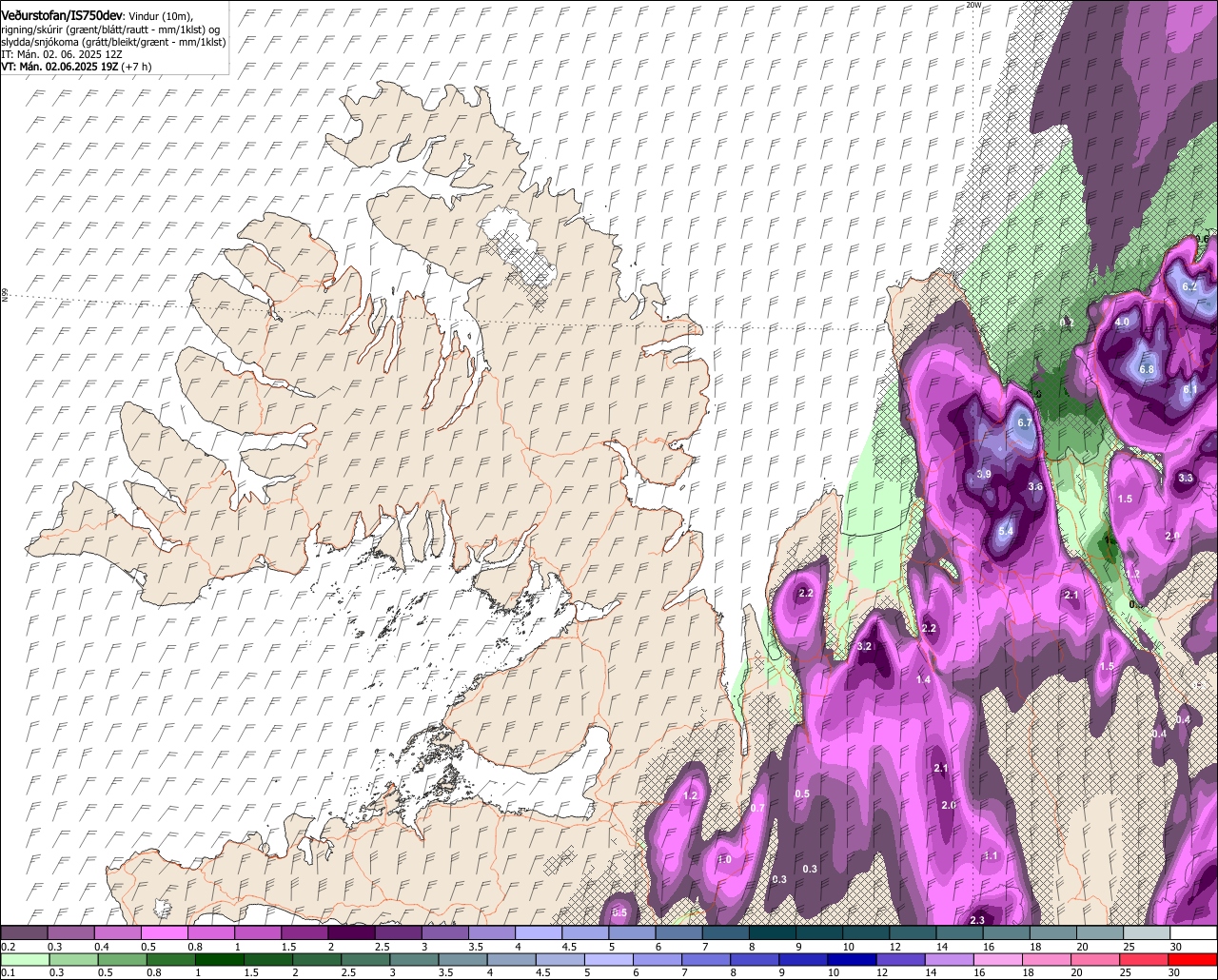The image size is (1218, 980).
Task: Click the lavender 14 swatch in lower legend
Action: pos(950,959)
